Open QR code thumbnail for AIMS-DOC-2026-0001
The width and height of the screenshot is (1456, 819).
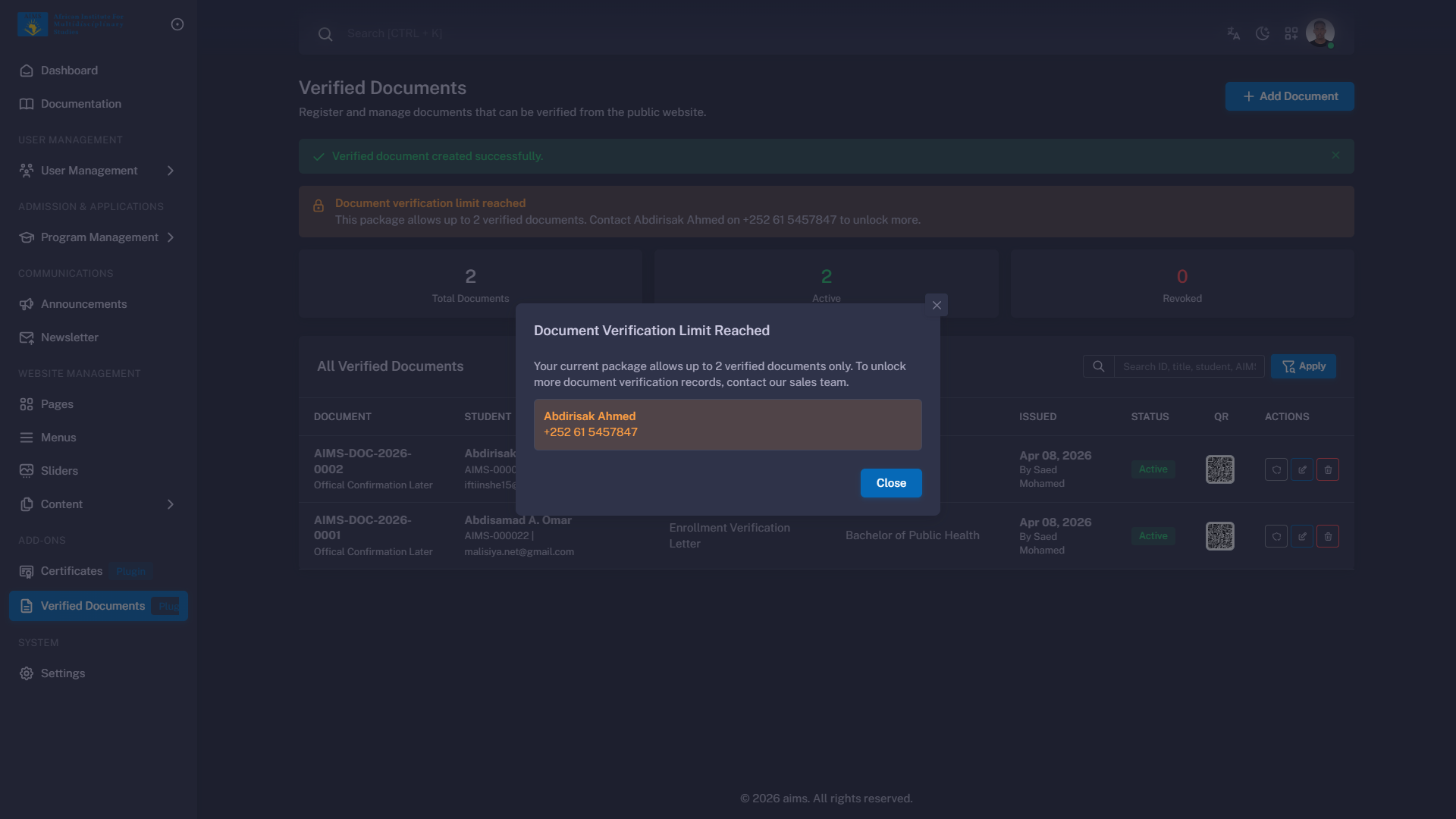[x=1220, y=536]
